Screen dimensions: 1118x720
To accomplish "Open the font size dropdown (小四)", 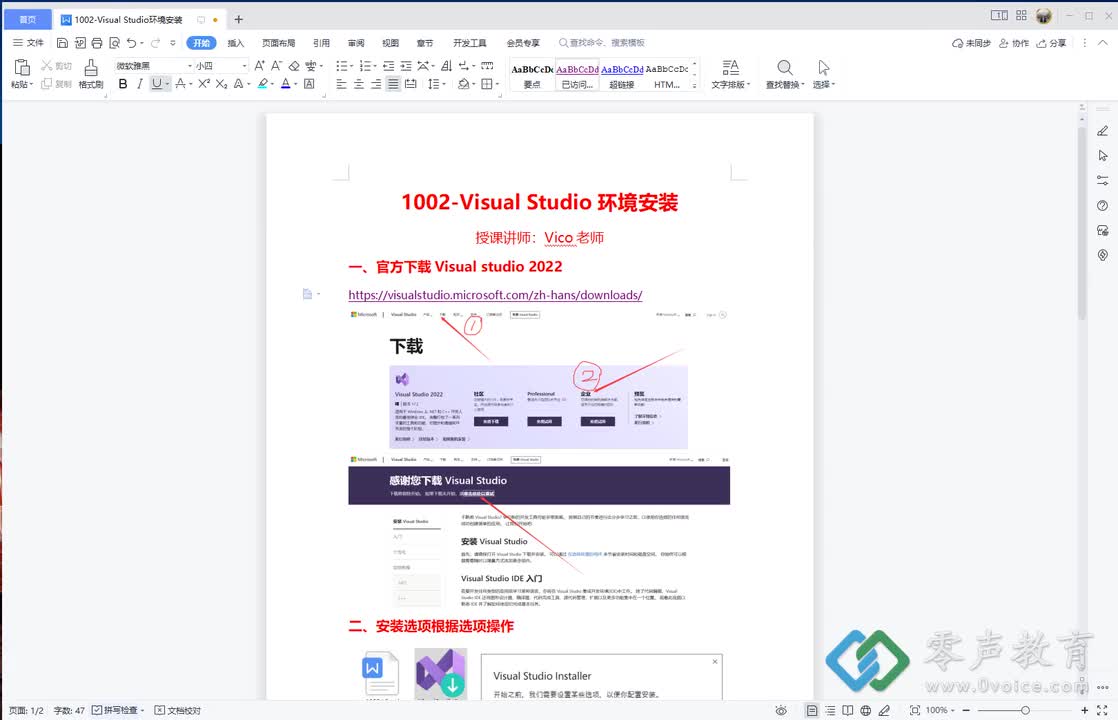I will 245,66.
